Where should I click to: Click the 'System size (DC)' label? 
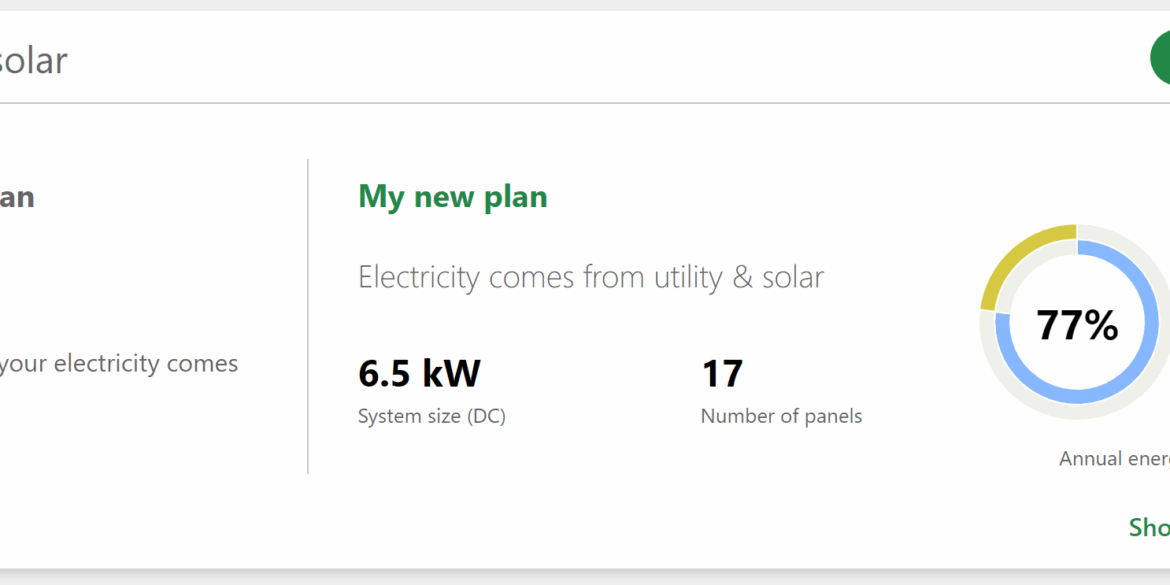[432, 416]
